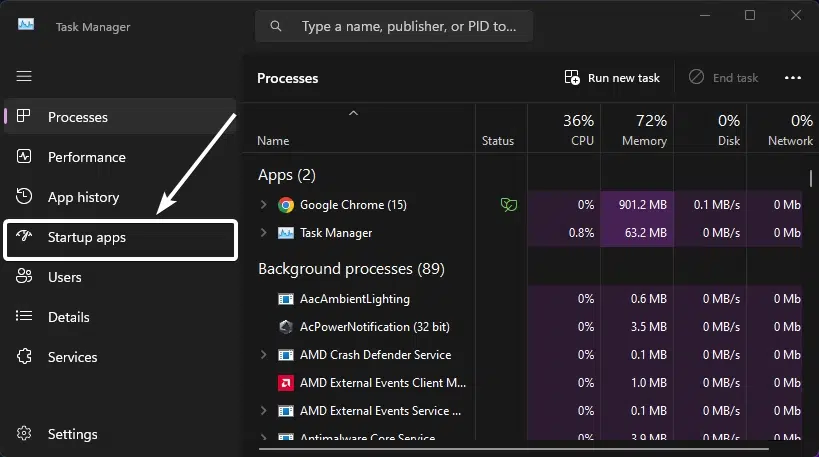Sort by the Status column header
819x457 pixels.
click(498, 141)
